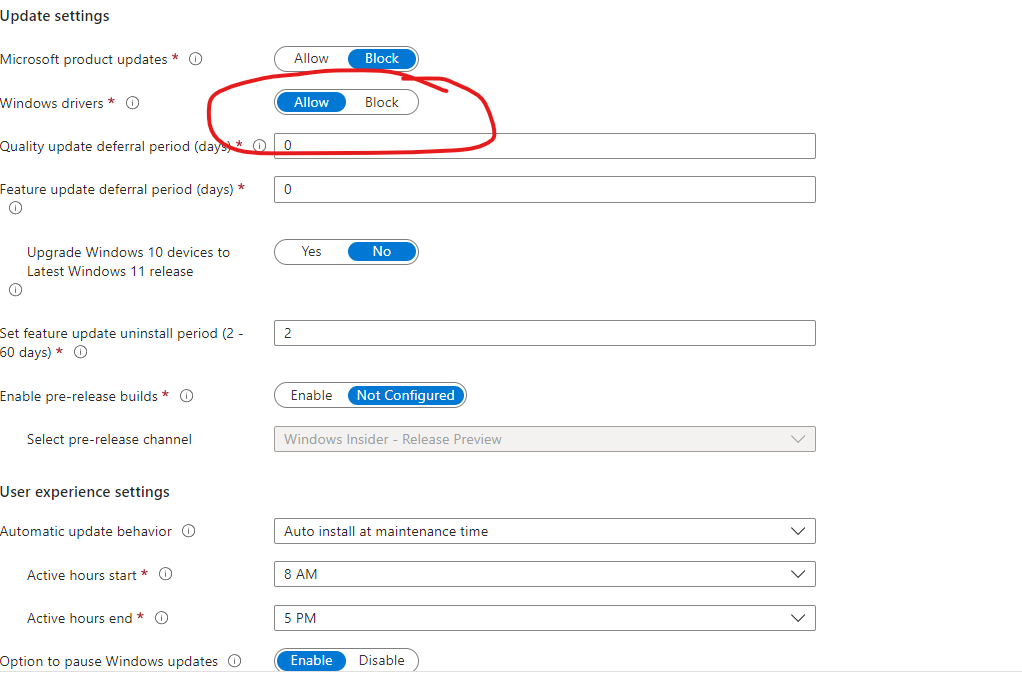Click info icon under Feature update deferral period
1022x685 pixels.
pos(15,208)
